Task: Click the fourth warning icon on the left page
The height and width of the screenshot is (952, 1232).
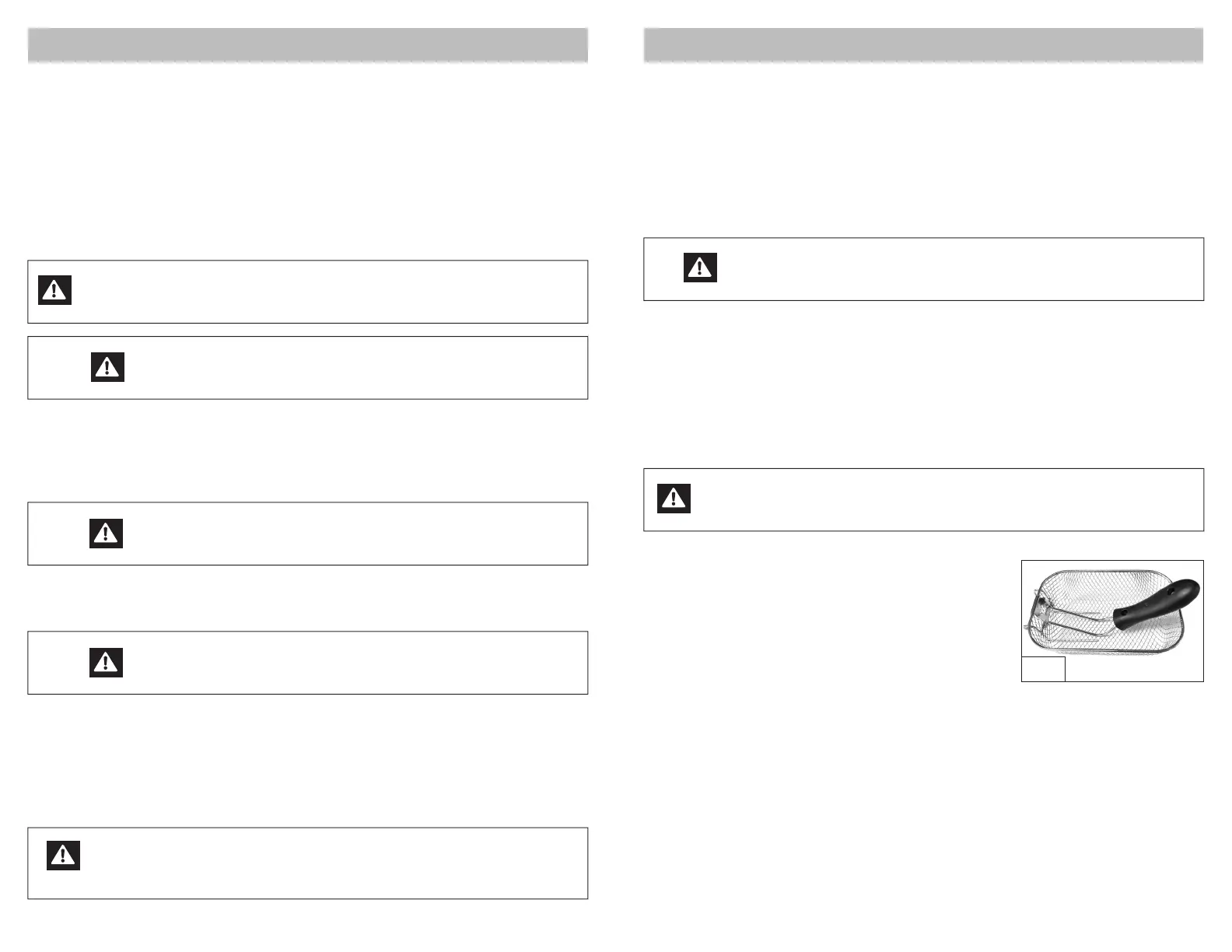Action: (106, 662)
